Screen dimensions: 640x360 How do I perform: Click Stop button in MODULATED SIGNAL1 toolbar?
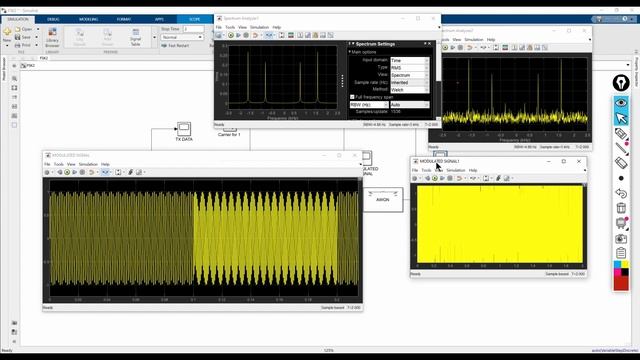(x=450, y=178)
